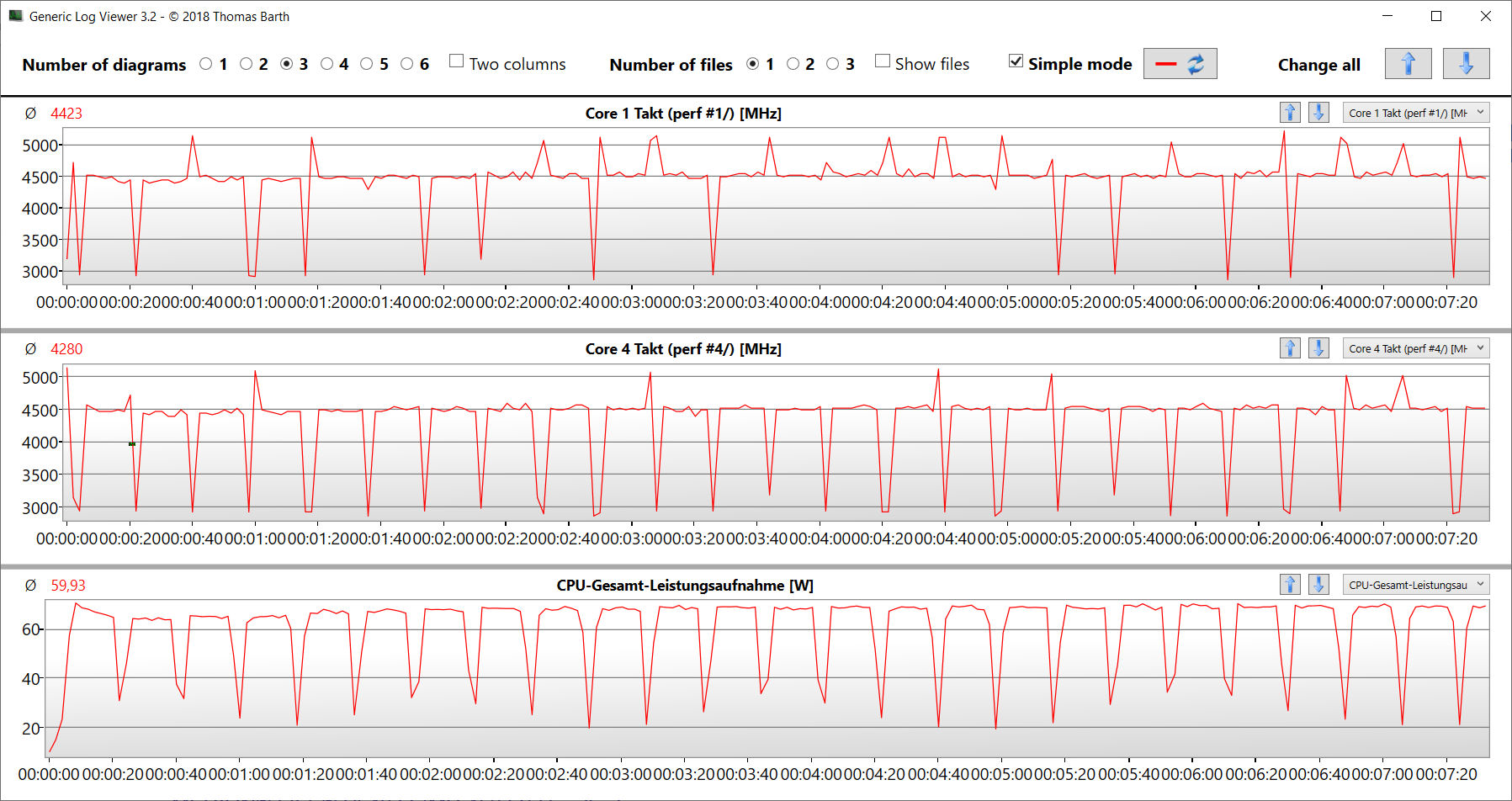Check the Show files option
This screenshot has height=801, width=1512.
pos(883,61)
